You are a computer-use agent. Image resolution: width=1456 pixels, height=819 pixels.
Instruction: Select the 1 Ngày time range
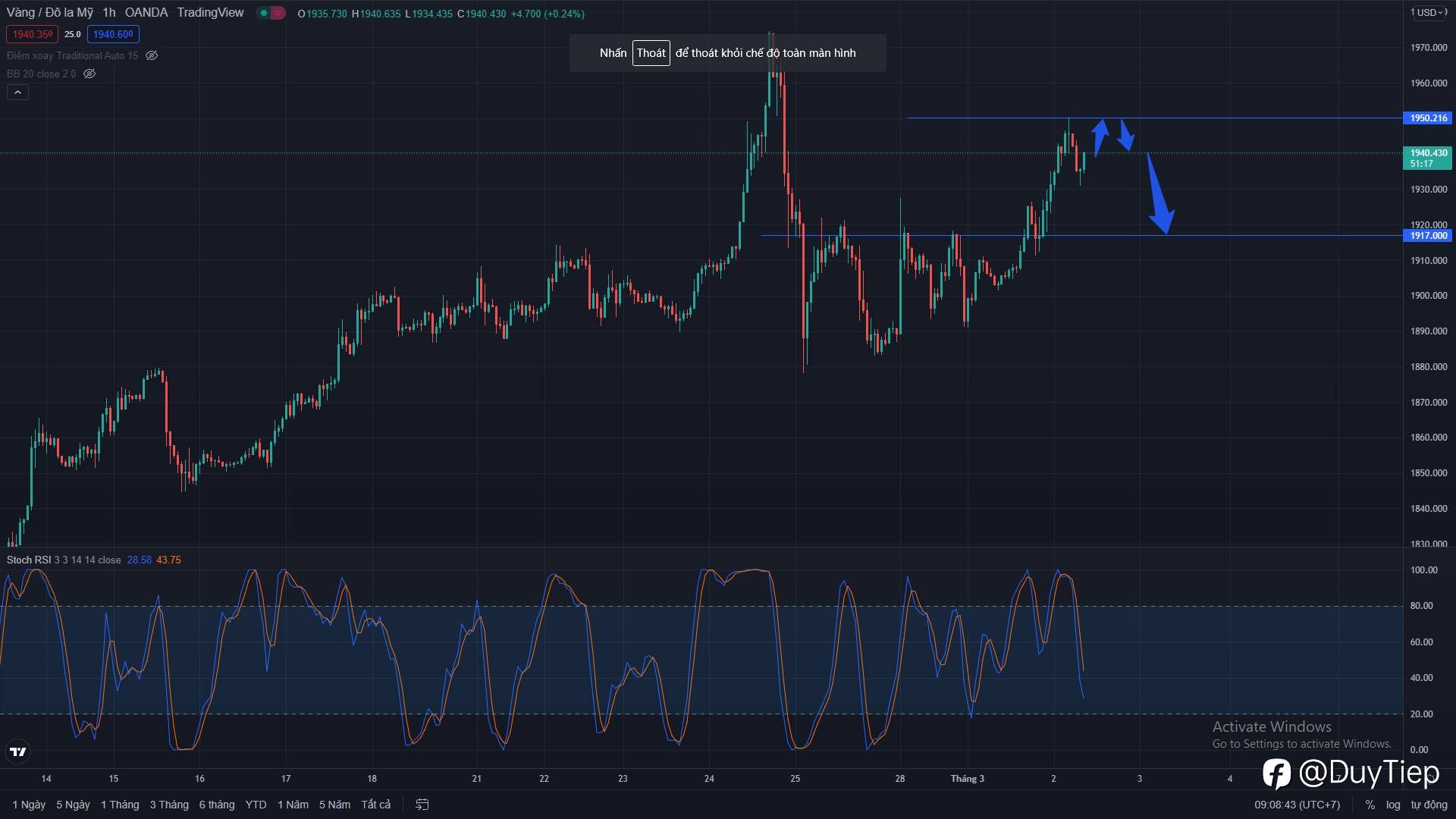29,805
